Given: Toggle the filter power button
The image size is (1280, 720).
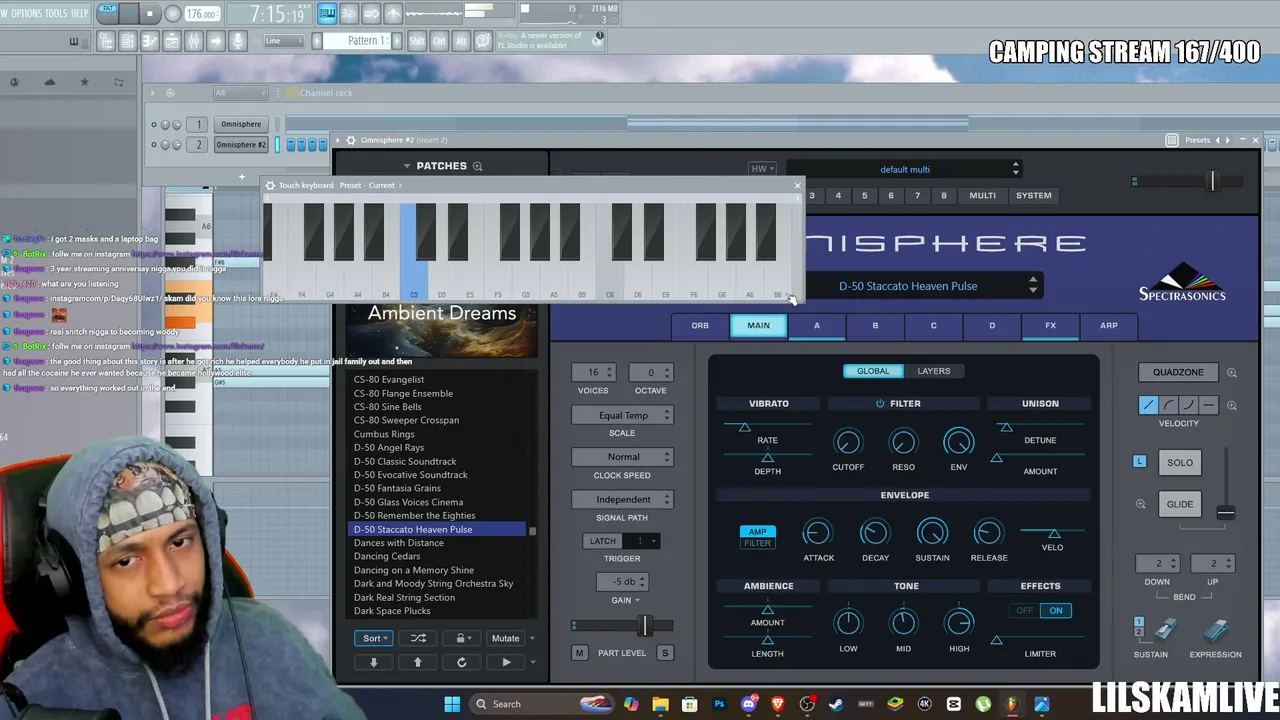Looking at the screenshot, I should point(880,404).
